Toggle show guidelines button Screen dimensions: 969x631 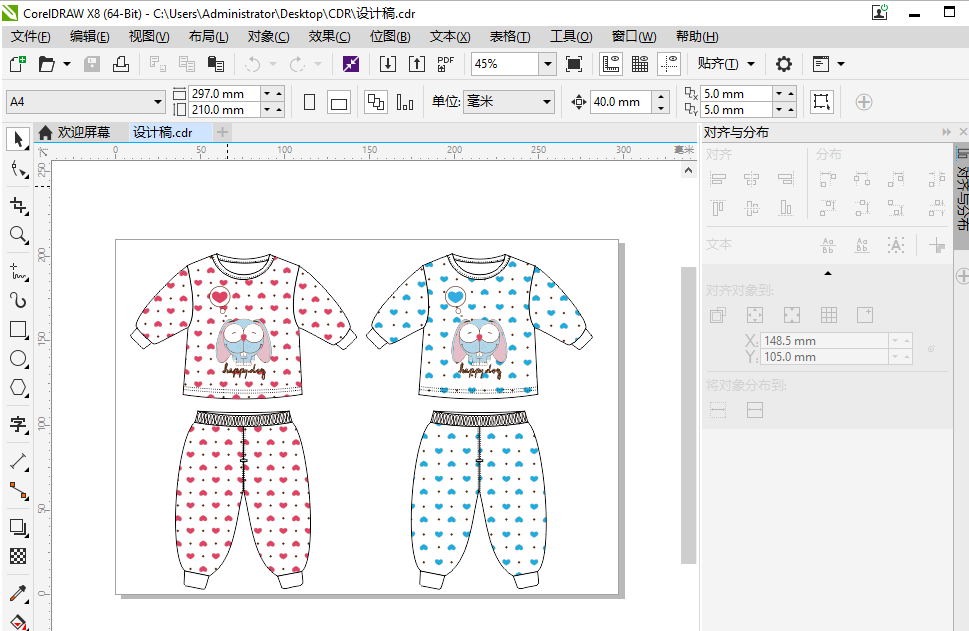(669, 64)
